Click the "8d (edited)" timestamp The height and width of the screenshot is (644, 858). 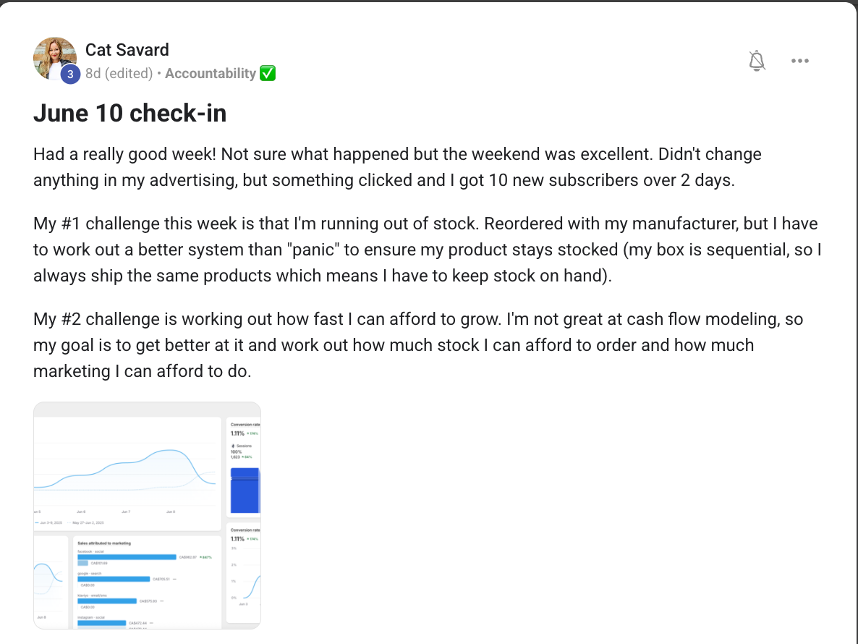pyautogui.click(x=119, y=73)
